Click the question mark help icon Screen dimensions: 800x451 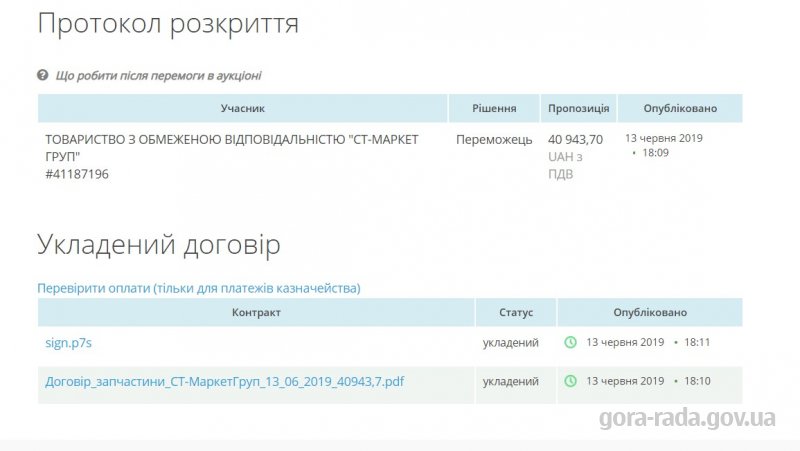pyautogui.click(x=42, y=76)
